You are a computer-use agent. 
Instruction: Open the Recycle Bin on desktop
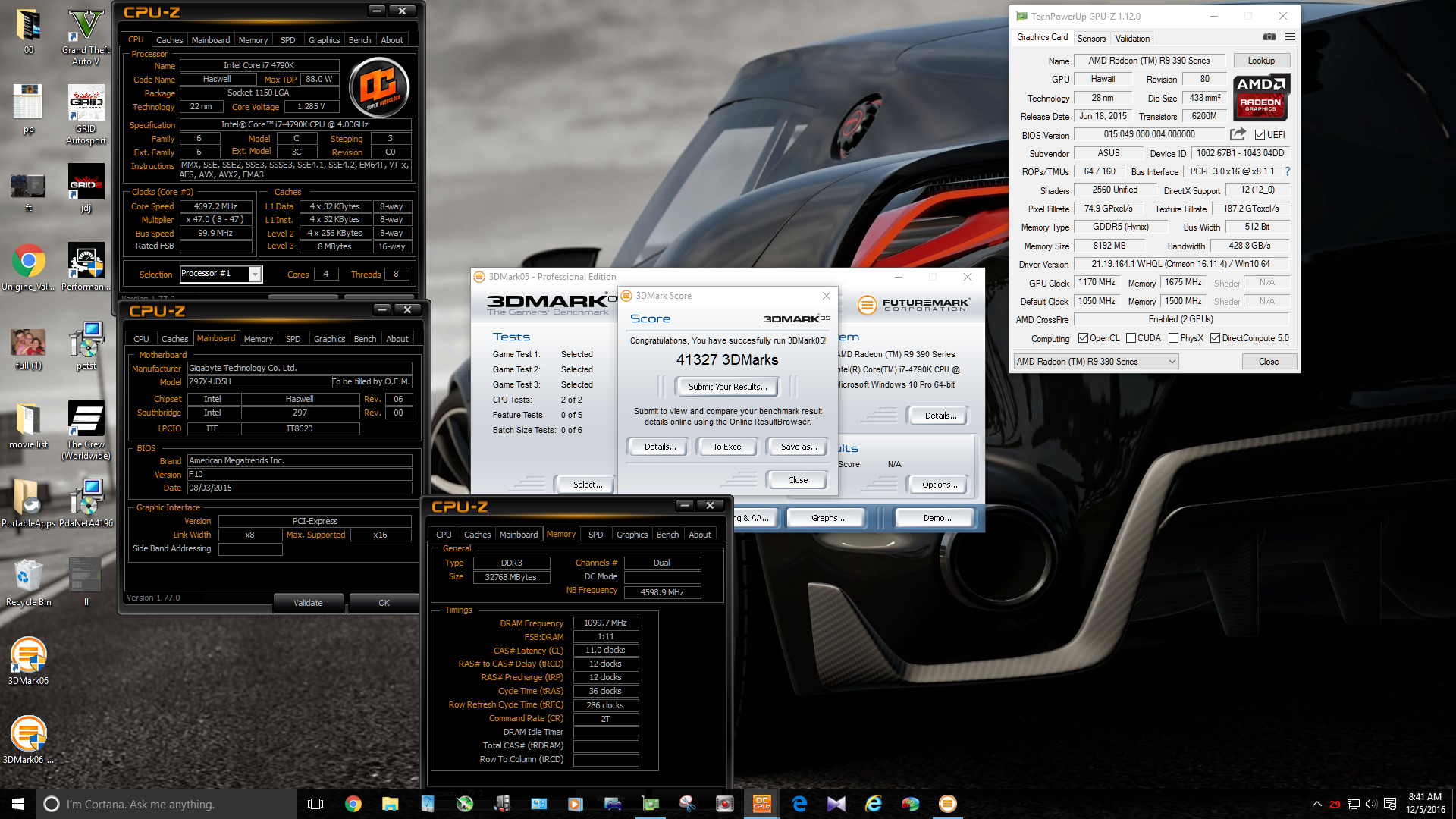[x=28, y=582]
